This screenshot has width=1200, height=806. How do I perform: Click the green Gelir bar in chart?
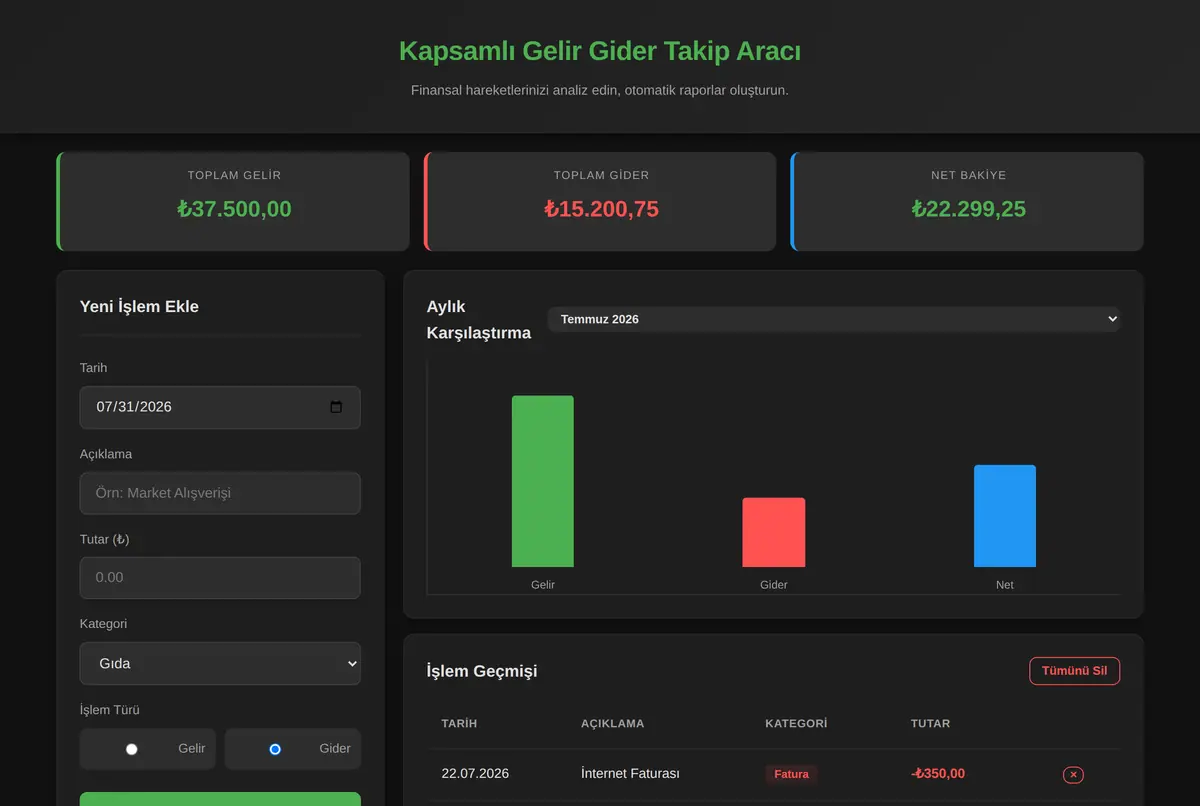click(543, 481)
